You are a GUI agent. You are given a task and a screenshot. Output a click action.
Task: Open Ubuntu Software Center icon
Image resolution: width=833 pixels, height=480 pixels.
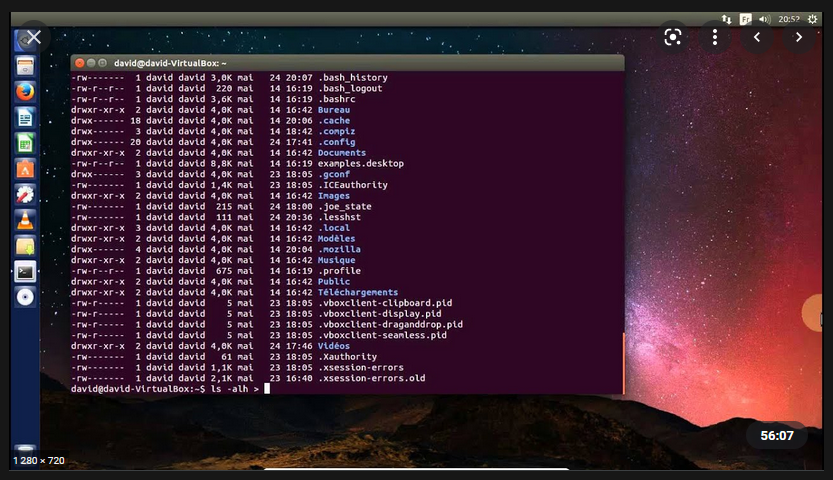[25, 169]
